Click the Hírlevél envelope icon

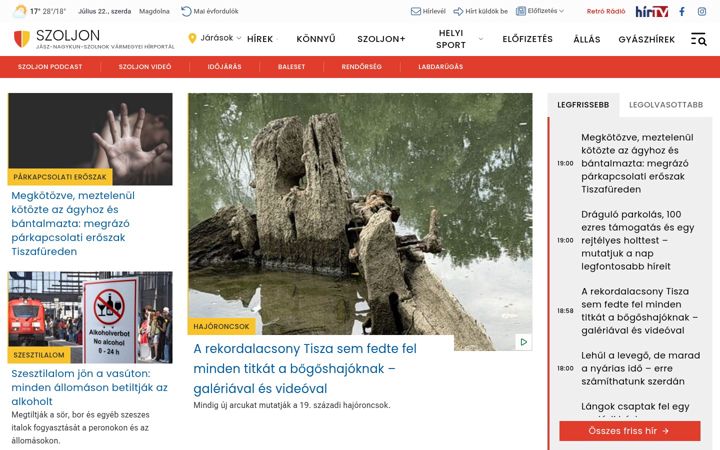tap(416, 11)
